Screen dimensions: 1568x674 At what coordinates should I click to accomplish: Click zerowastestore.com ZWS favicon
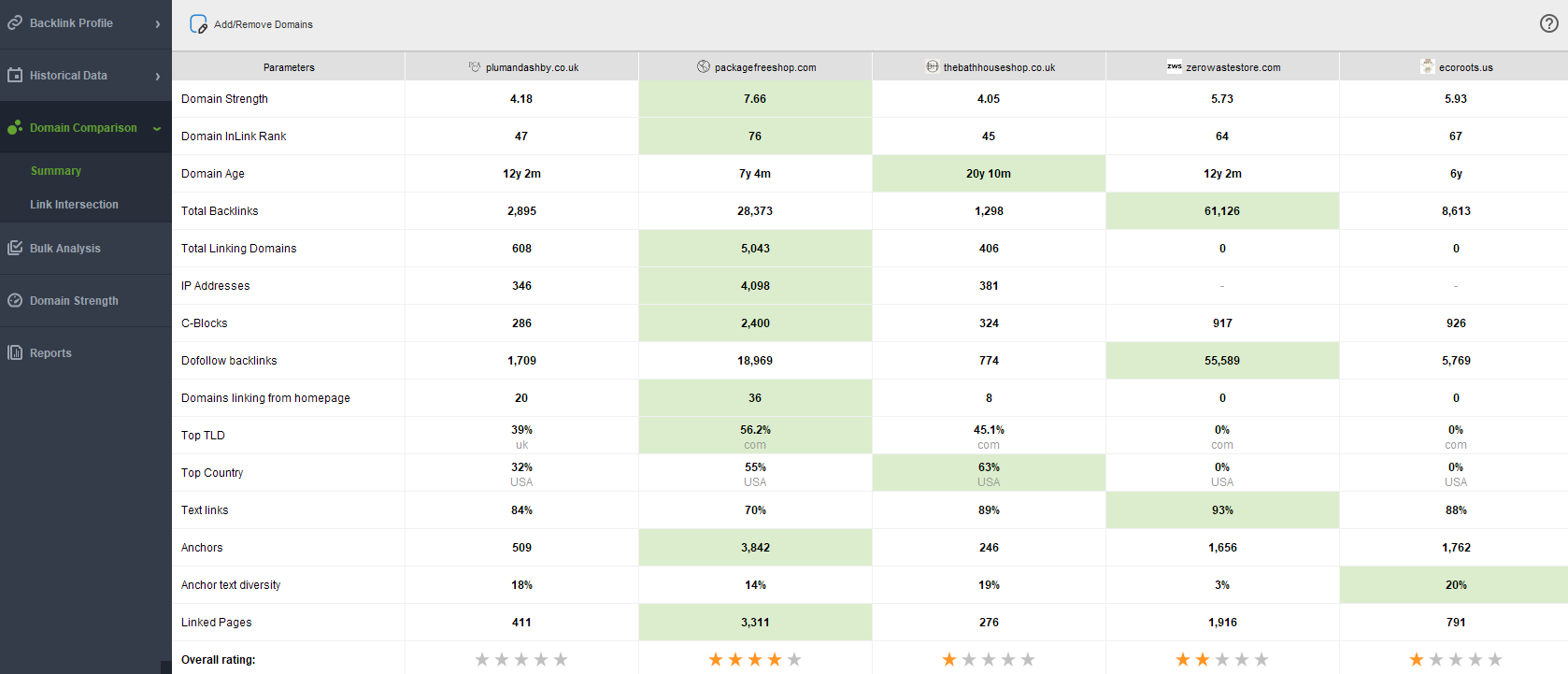coord(1175,66)
